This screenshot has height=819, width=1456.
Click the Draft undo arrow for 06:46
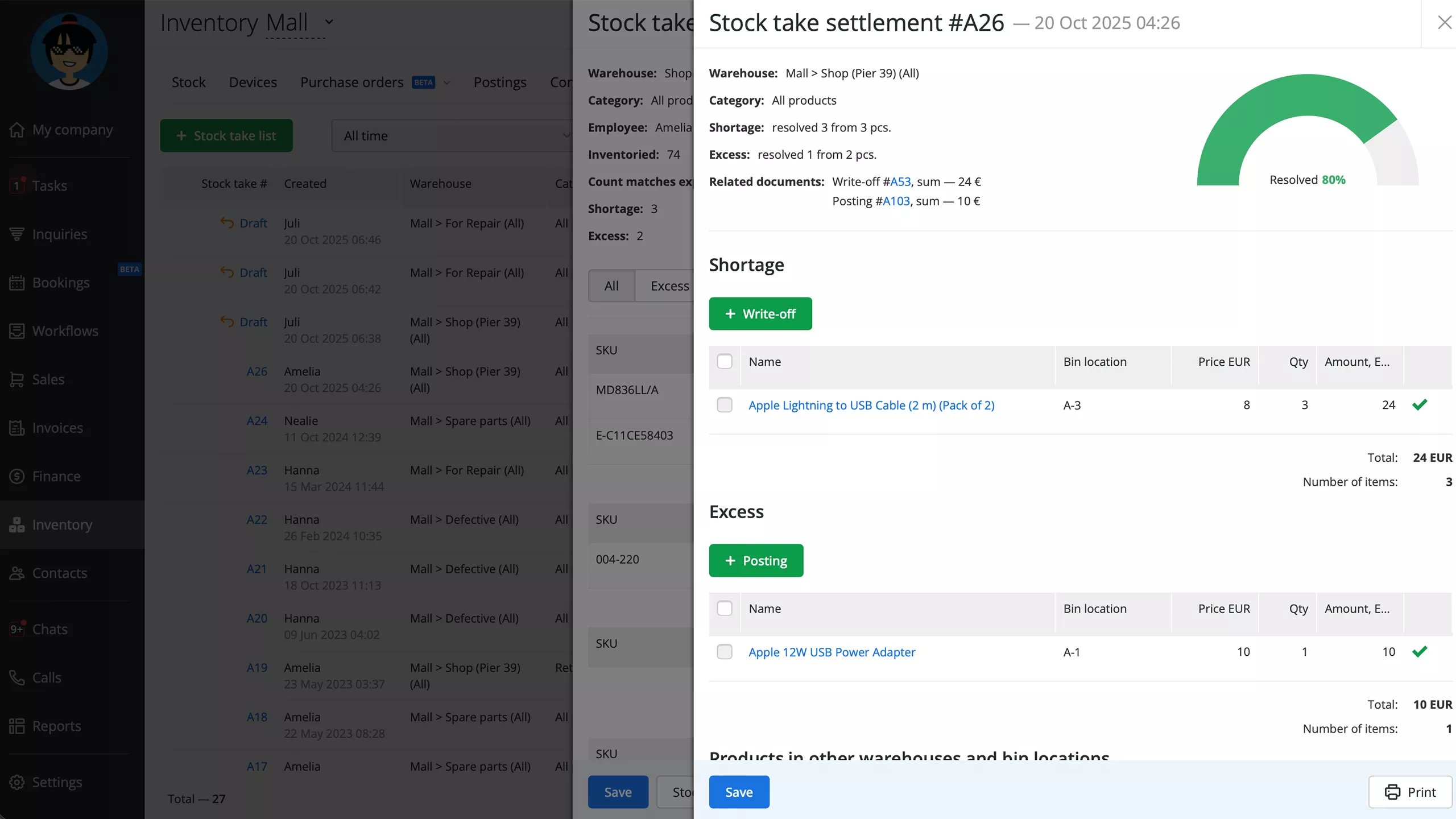[227, 222]
